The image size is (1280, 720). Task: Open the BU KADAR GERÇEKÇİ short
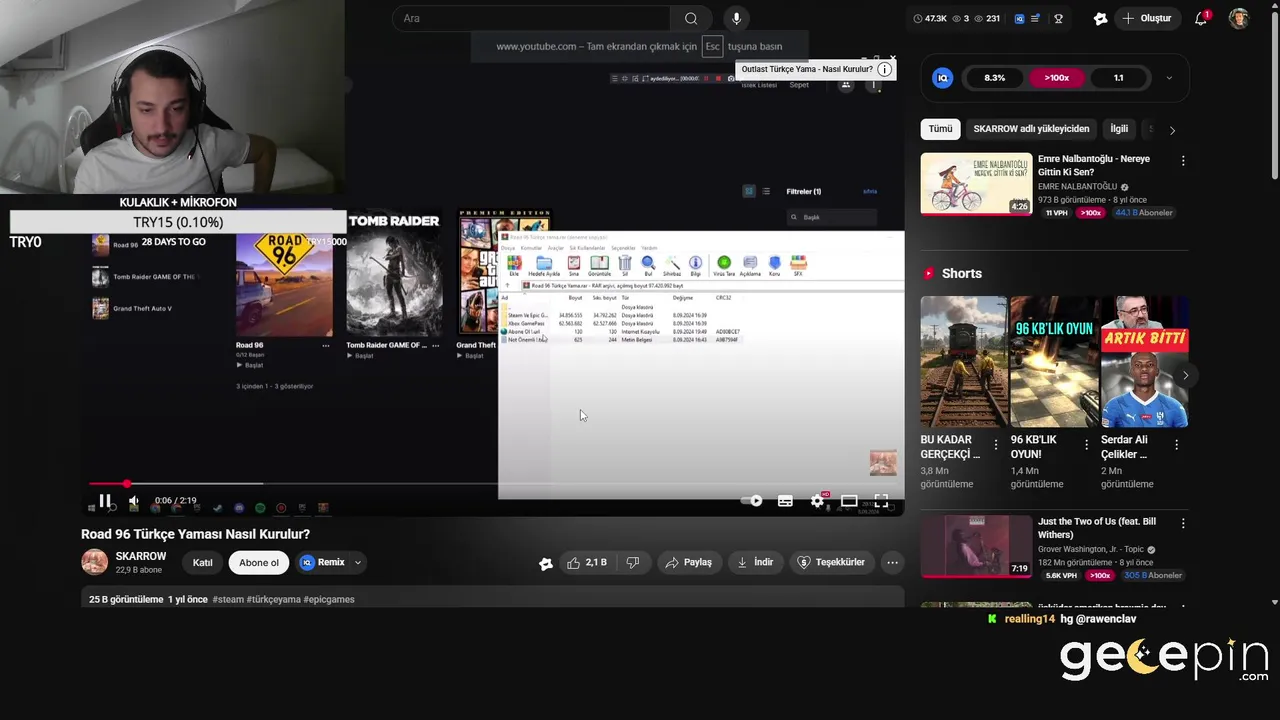tap(963, 361)
